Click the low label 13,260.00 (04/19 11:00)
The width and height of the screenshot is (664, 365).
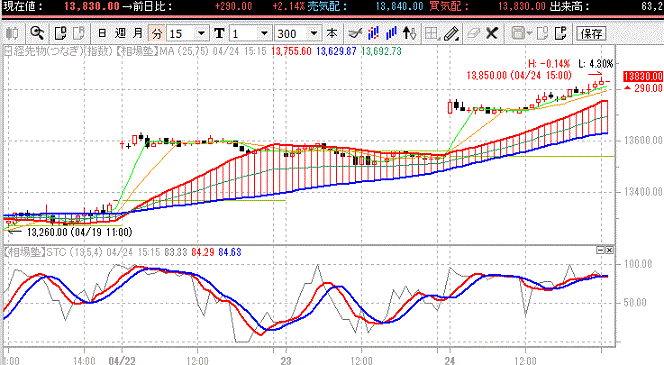(x=80, y=232)
